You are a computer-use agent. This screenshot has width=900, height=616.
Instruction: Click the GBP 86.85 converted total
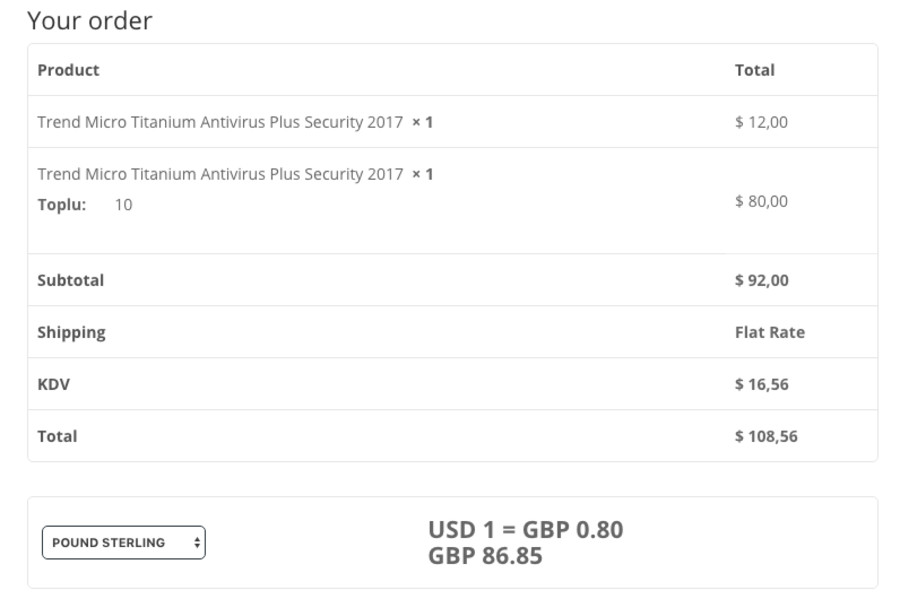485,555
